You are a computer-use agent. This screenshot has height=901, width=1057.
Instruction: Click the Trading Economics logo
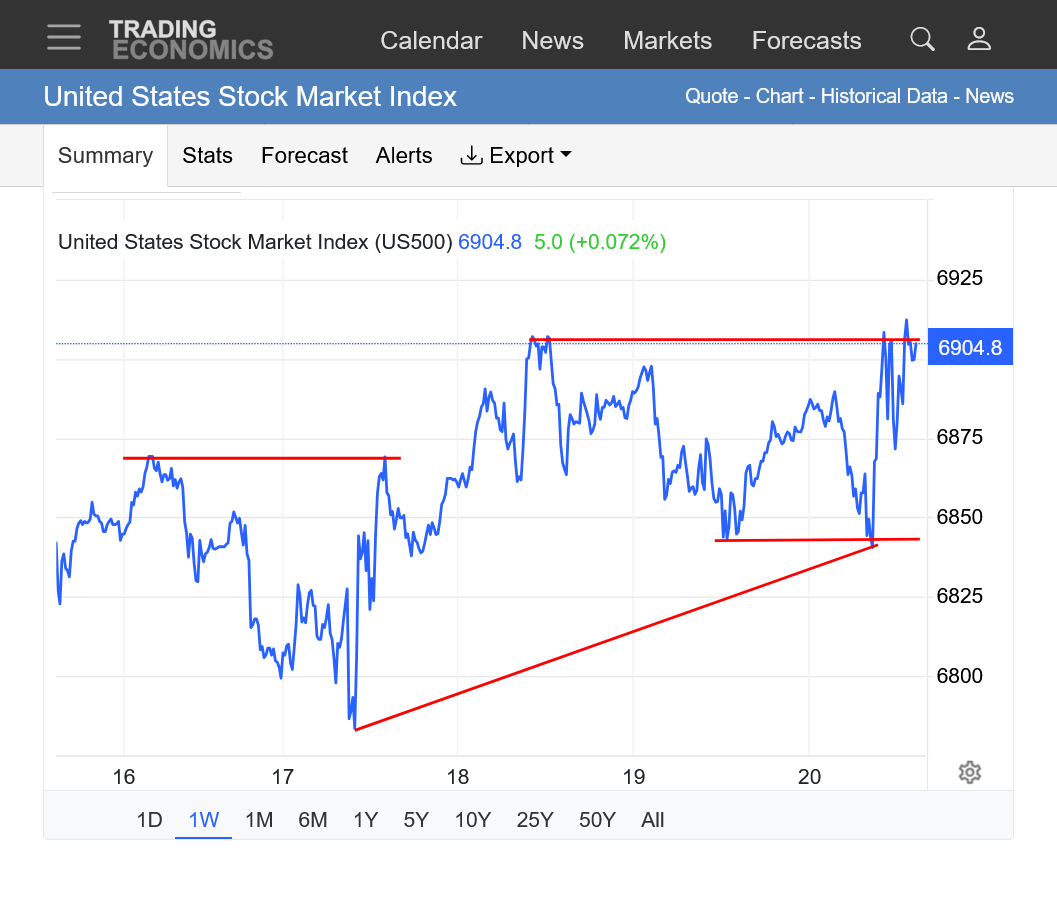click(190, 40)
